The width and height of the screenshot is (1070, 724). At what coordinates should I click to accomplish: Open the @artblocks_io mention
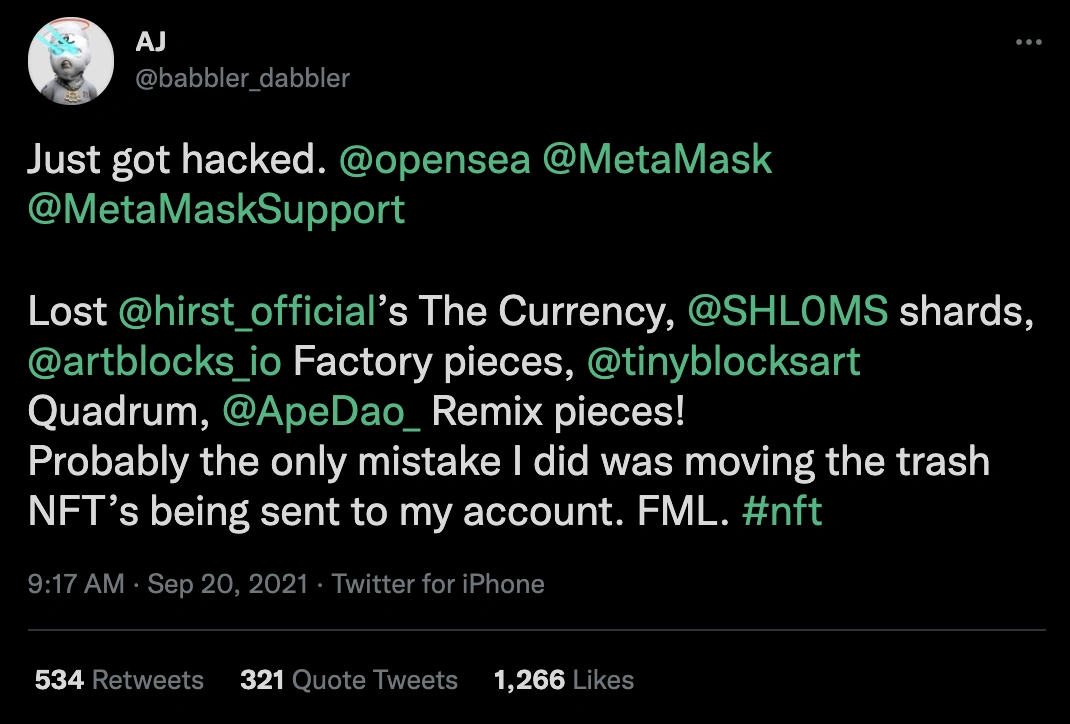pos(155,362)
